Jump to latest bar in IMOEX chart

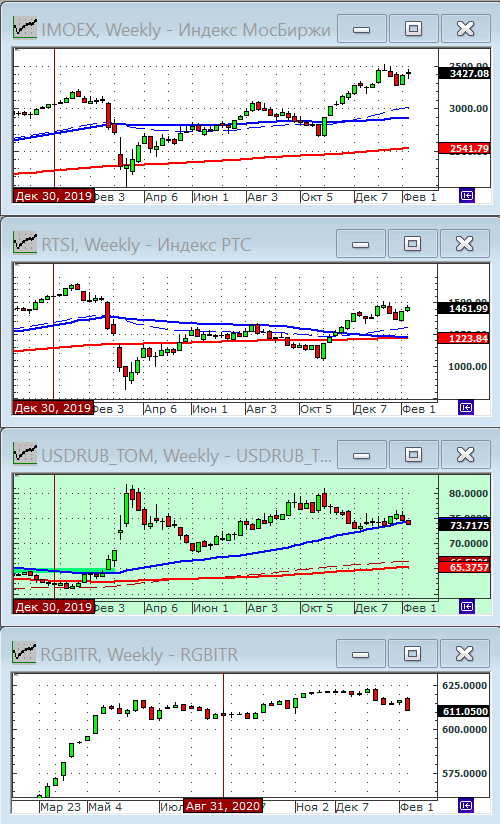467,196
